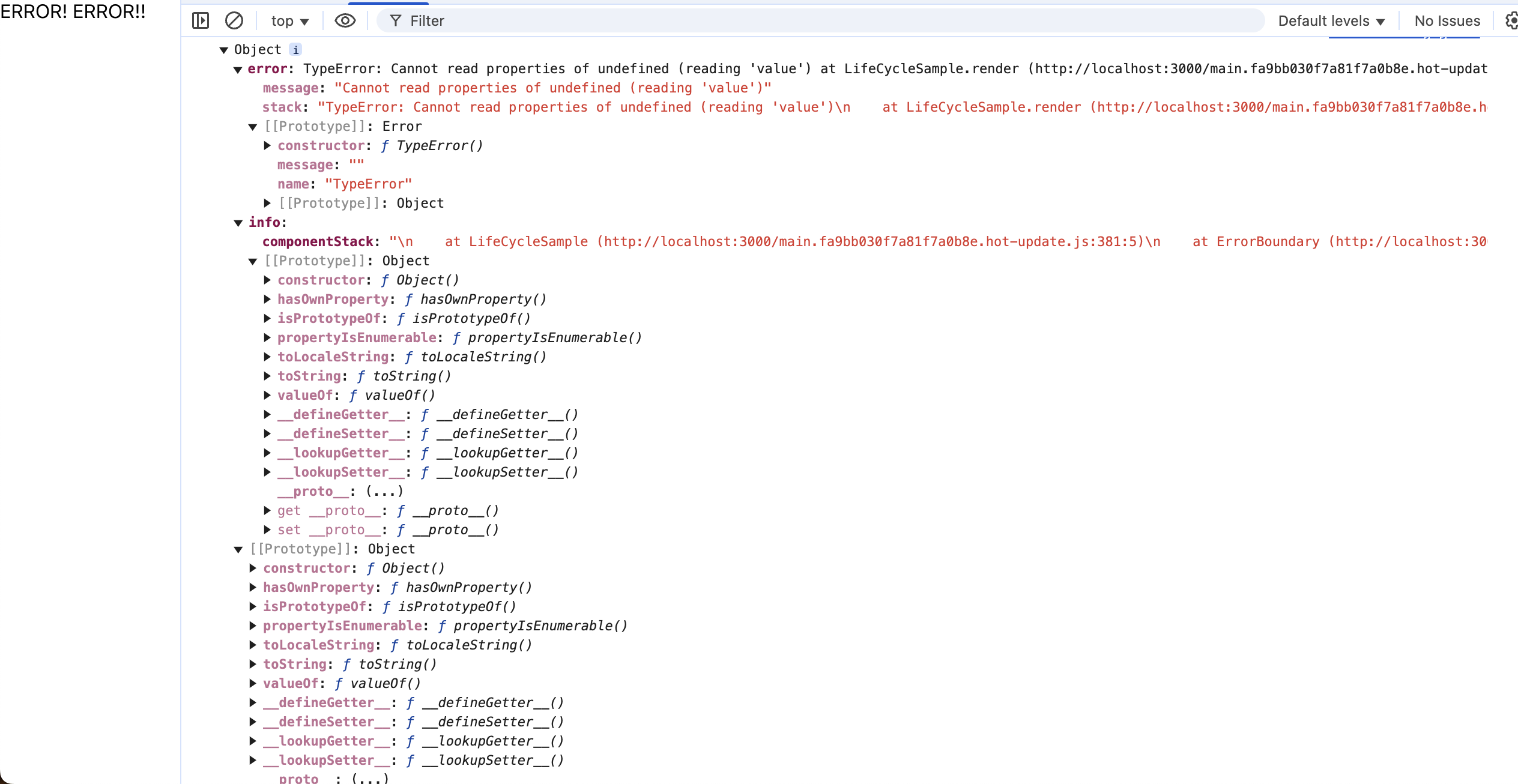Screen dimensions: 1518x784
Task: Collapse the info property node
Action: pos(238,223)
